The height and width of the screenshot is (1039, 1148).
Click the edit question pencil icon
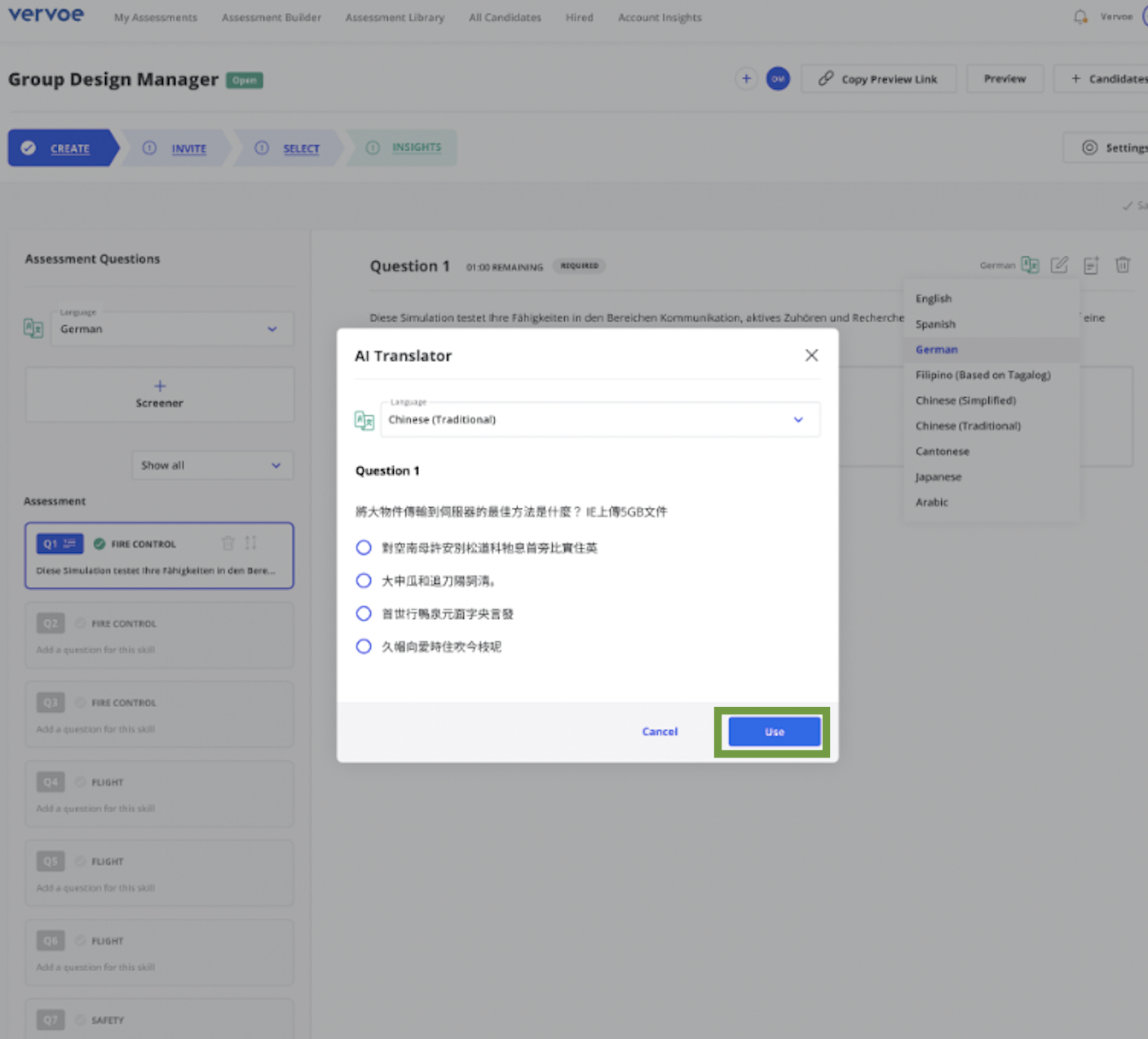(1059, 265)
